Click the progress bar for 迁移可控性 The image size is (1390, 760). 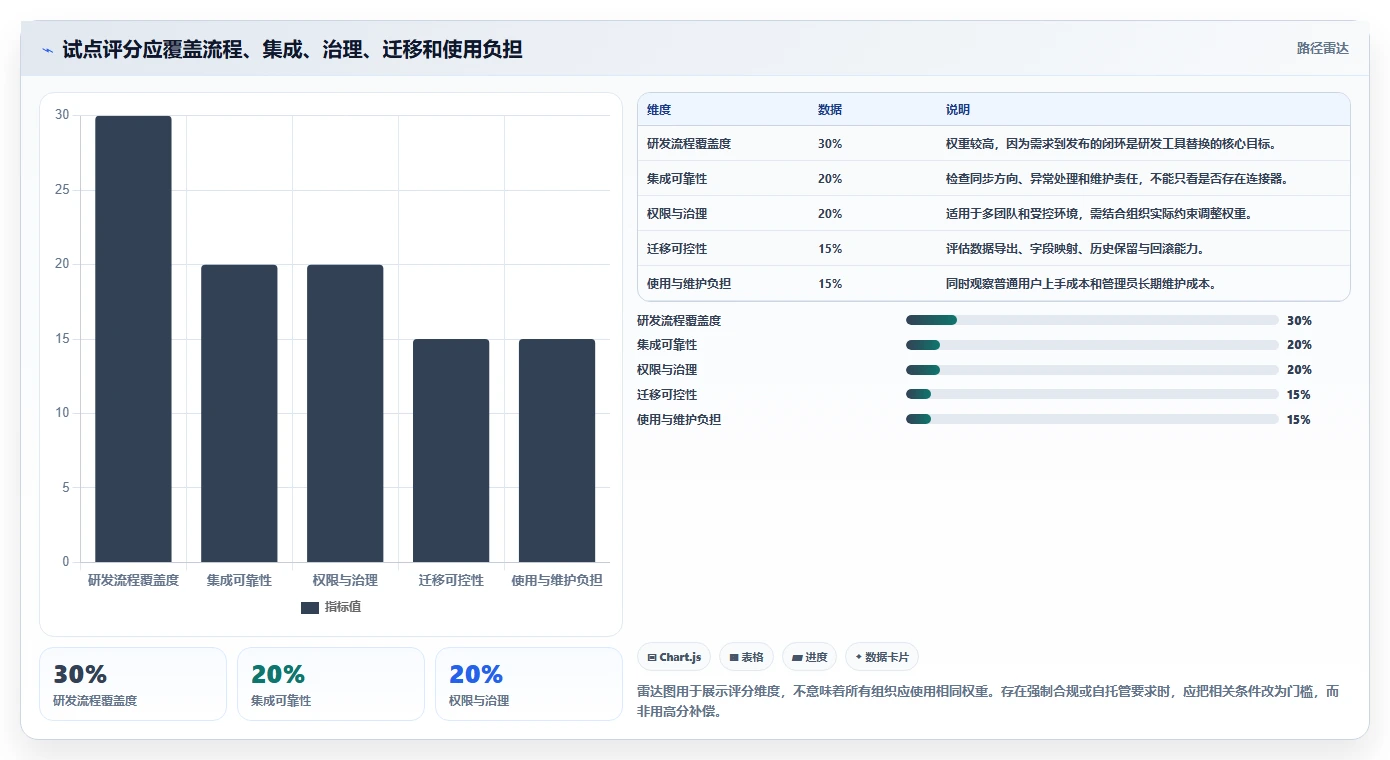1092,395
